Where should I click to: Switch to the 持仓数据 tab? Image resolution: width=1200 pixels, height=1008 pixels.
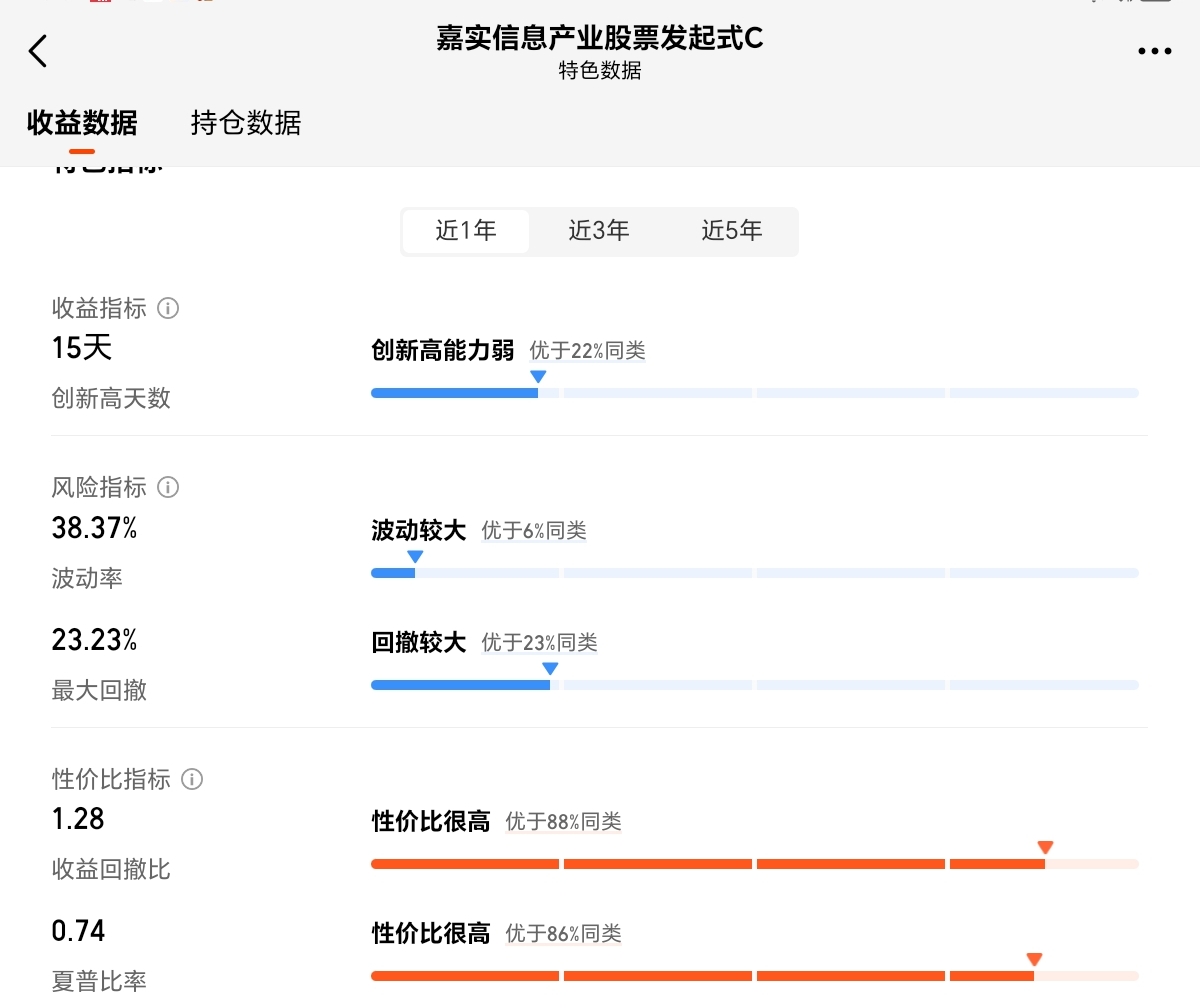click(246, 123)
